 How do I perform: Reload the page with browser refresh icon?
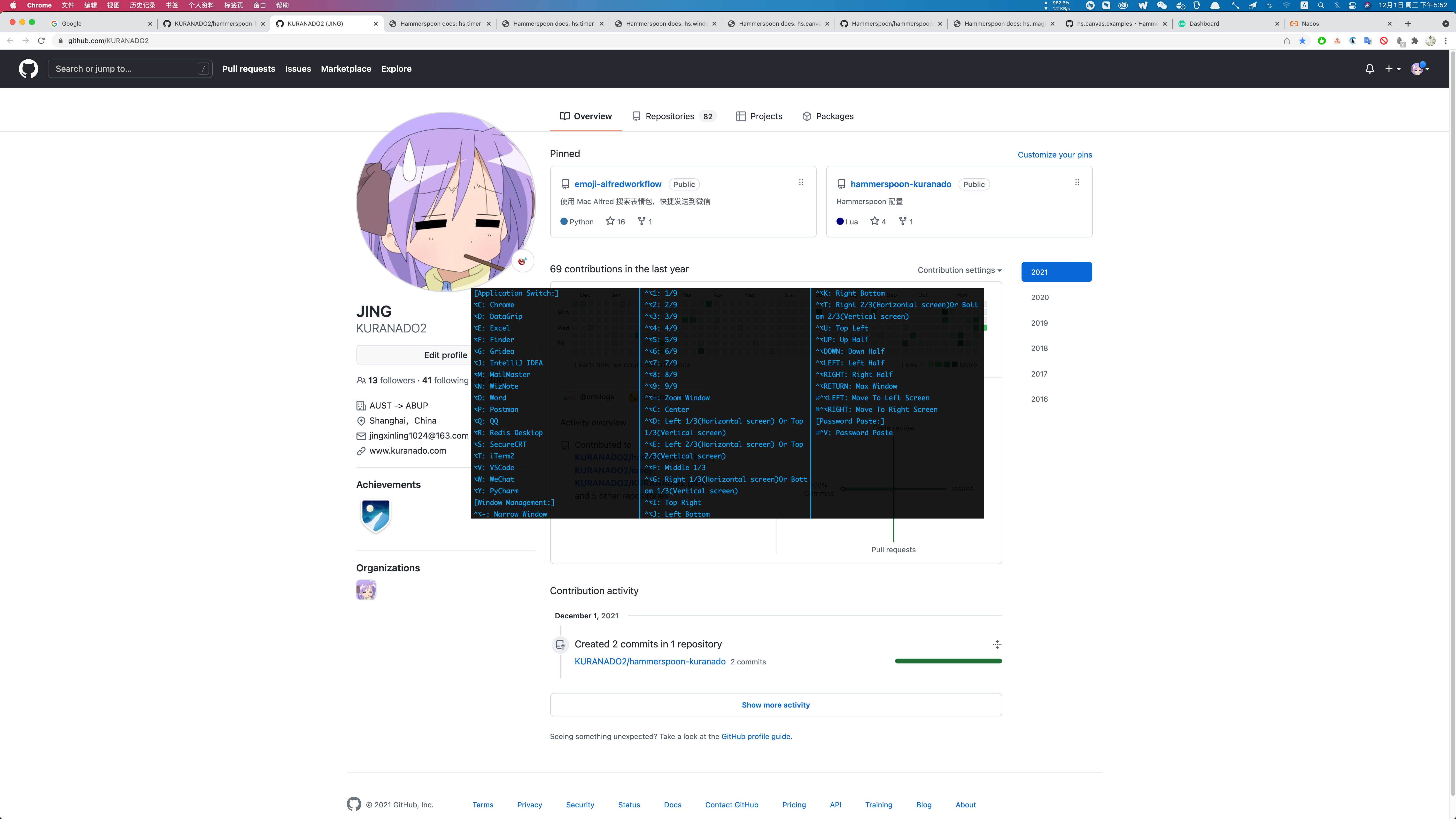click(x=41, y=41)
